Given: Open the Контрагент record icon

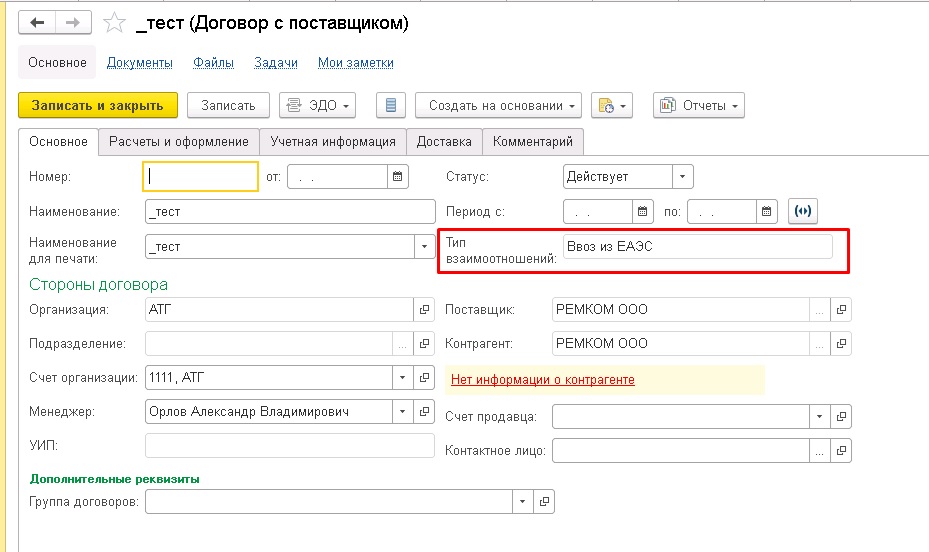Looking at the screenshot, I should 841,344.
